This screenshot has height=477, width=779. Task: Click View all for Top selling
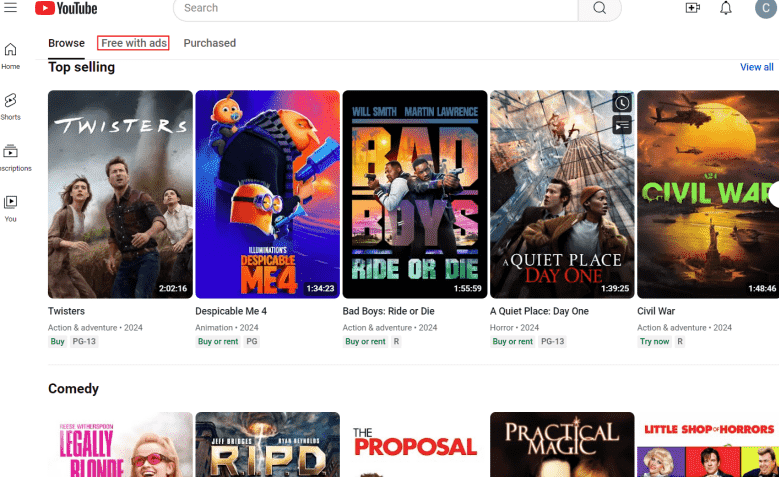click(756, 67)
